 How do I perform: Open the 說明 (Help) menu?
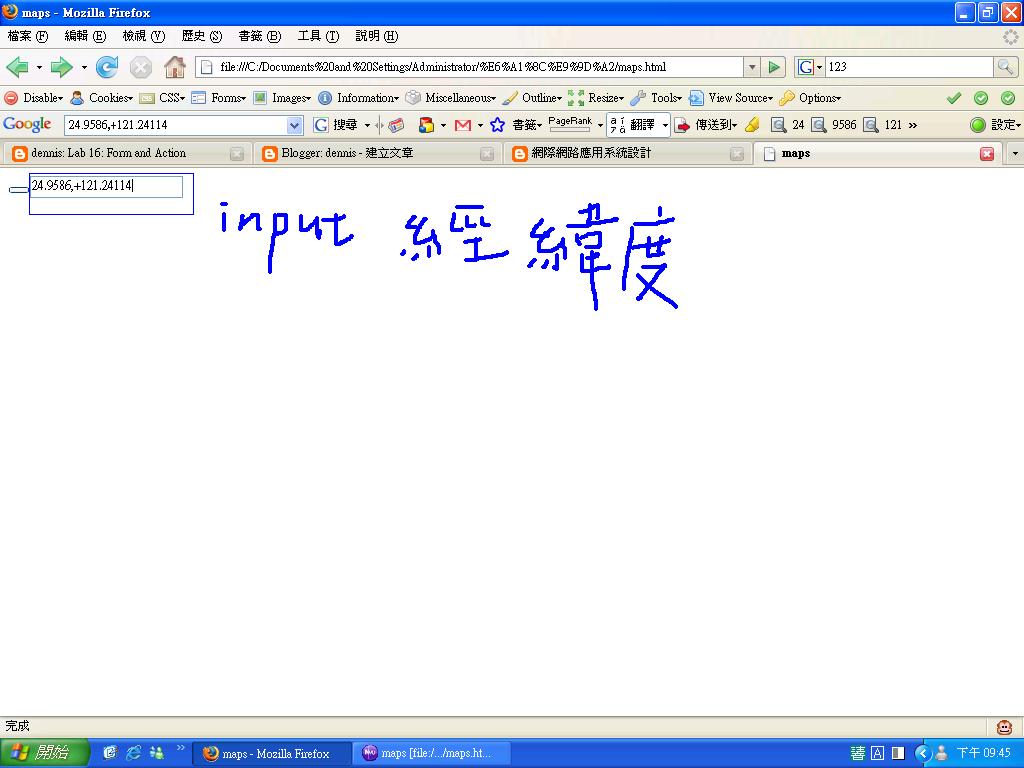(x=376, y=36)
